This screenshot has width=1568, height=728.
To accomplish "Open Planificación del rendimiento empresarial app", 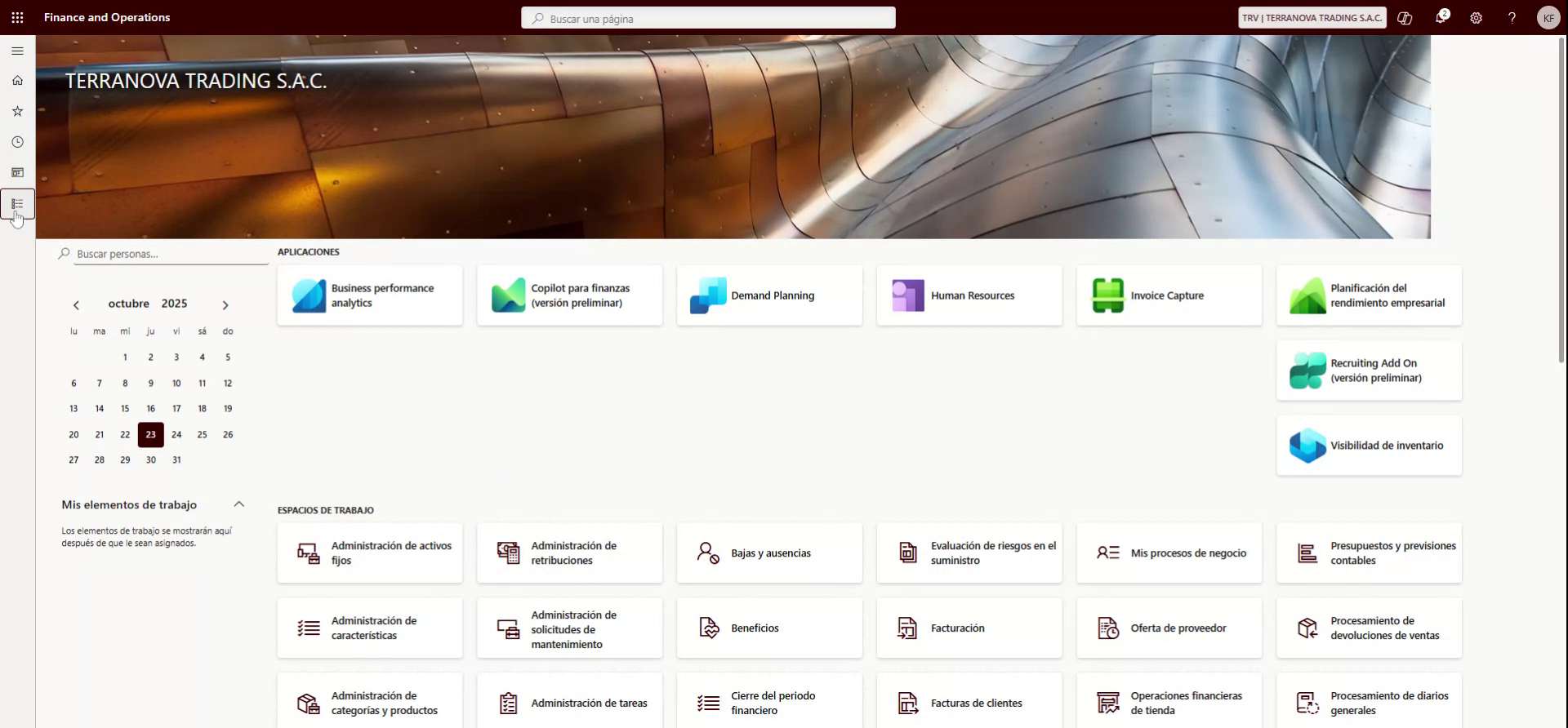I will pyautogui.click(x=1370, y=295).
